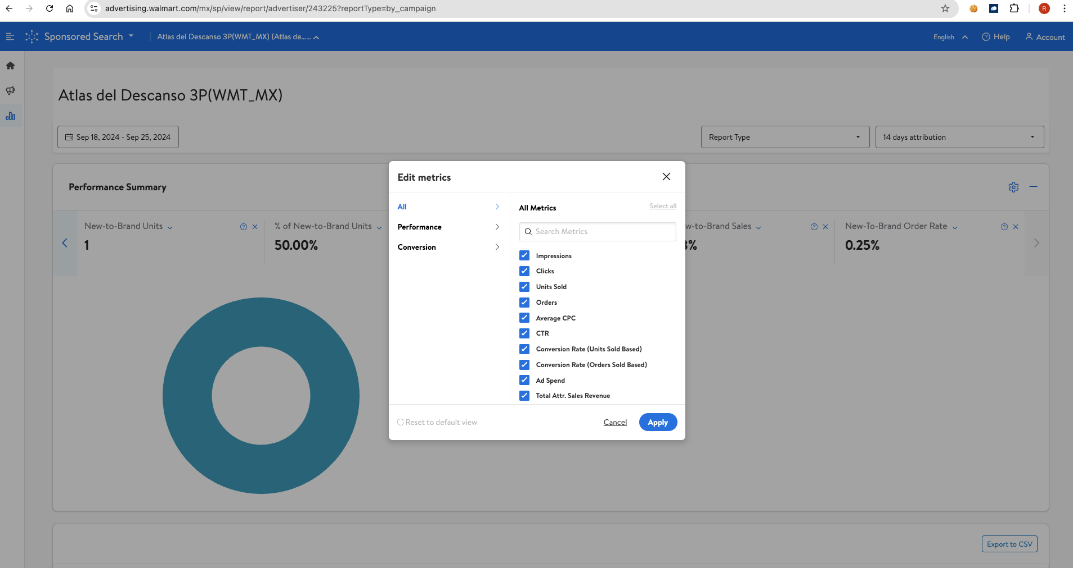
Task: Open reports bar chart sidebar icon
Action: [10, 116]
